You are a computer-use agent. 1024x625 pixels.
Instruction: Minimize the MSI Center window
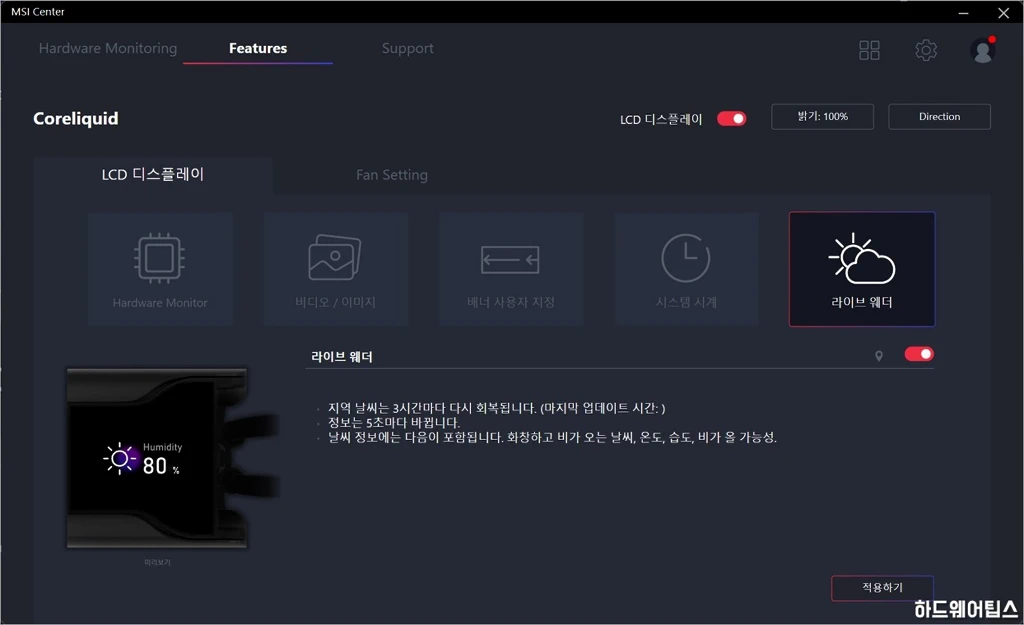[963, 12]
